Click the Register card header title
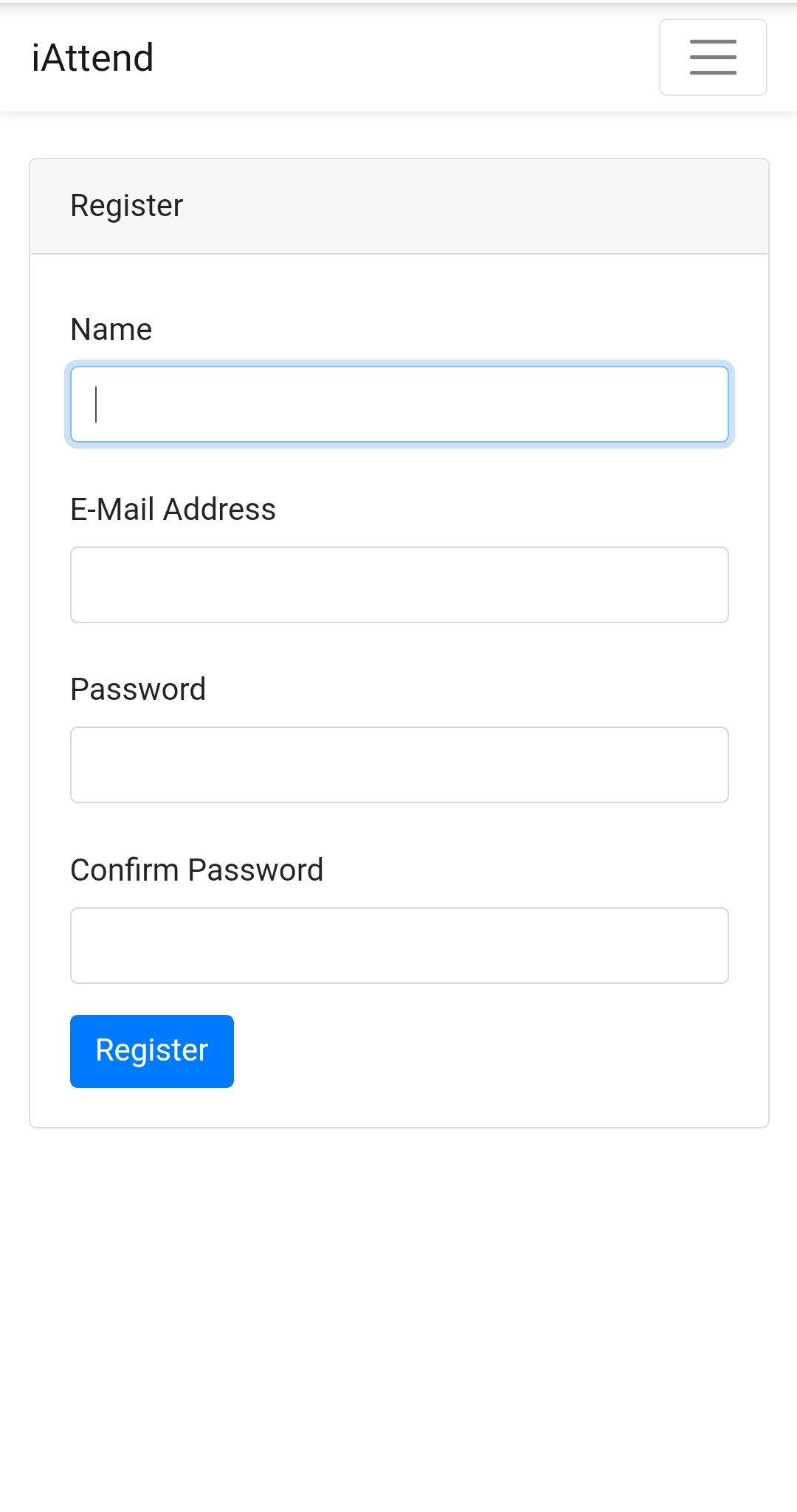This screenshot has height=1512, width=797. tap(127, 206)
